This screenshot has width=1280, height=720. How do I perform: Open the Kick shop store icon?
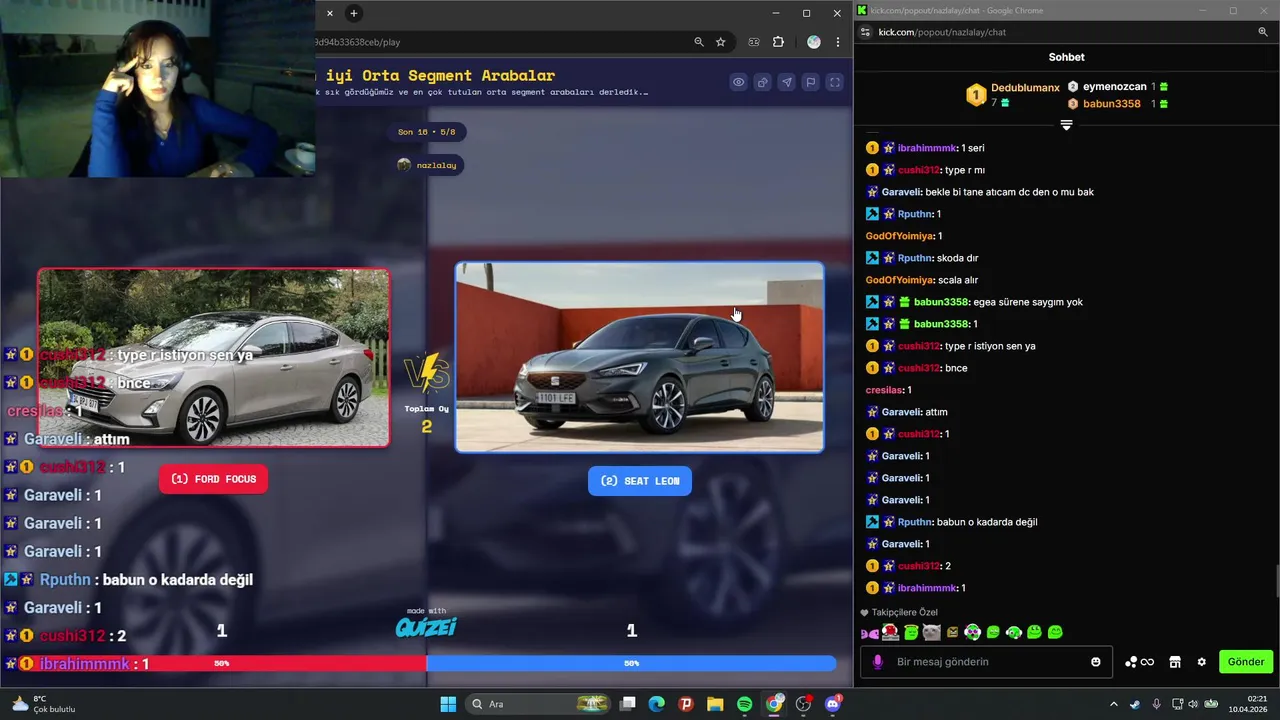pyautogui.click(x=1175, y=662)
